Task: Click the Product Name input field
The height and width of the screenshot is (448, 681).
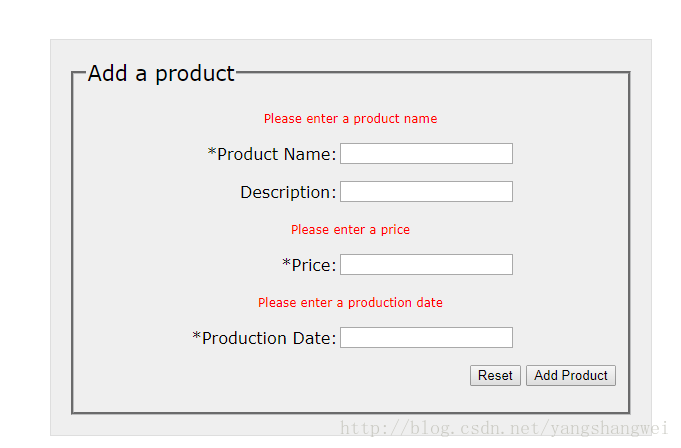Action: pyautogui.click(x=426, y=154)
